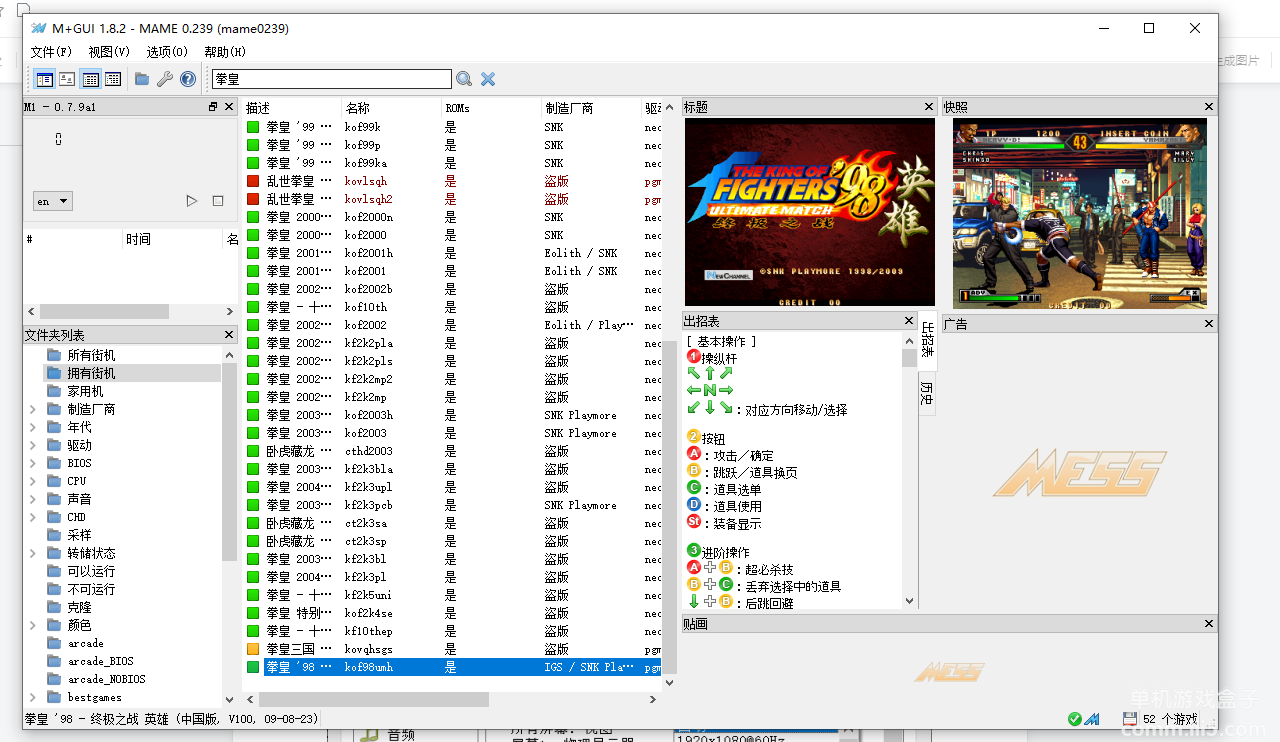Select the kof2002 game row

pyautogui.click(x=453, y=325)
